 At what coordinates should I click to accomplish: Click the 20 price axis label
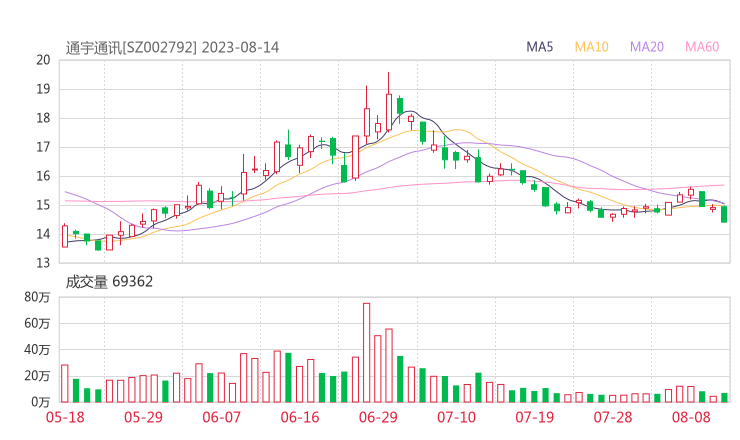click(x=43, y=60)
